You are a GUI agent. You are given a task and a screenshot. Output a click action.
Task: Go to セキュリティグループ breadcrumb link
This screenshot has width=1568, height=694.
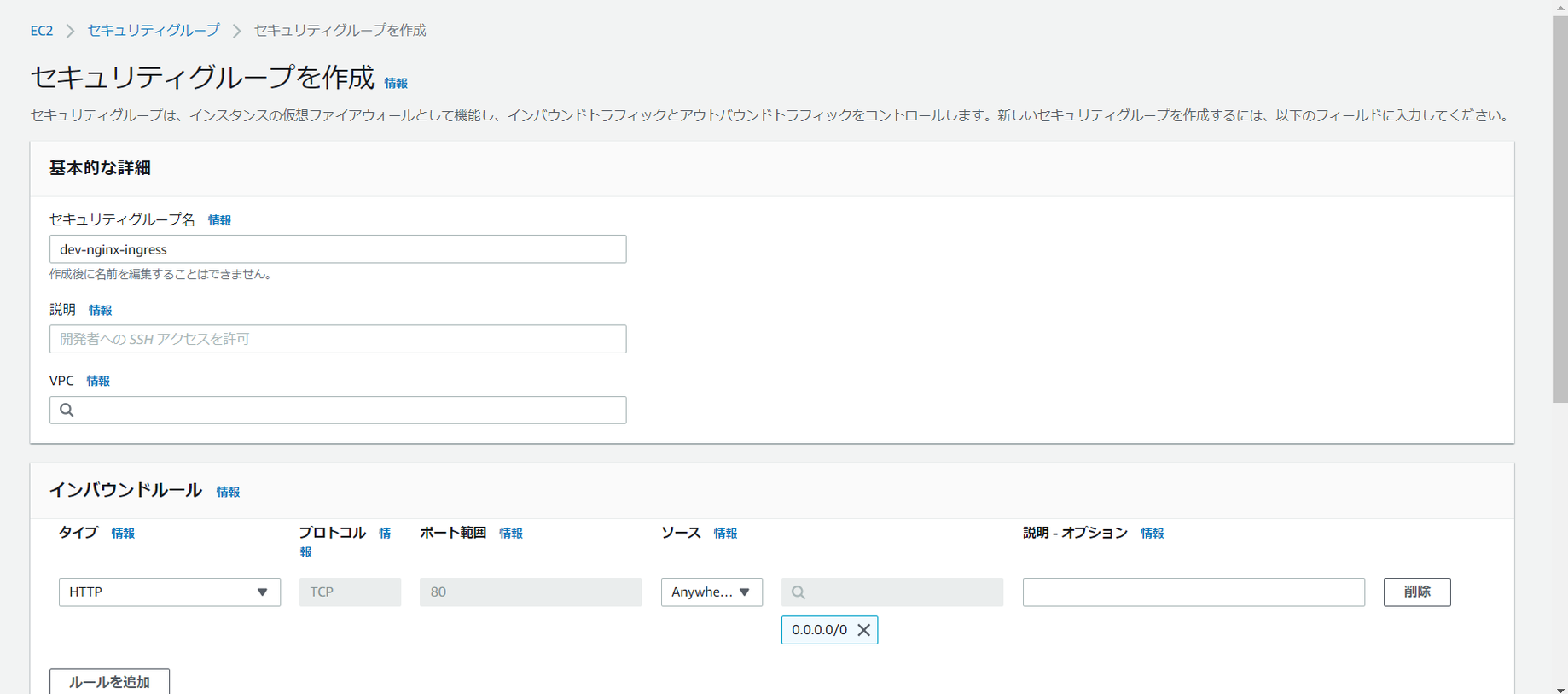click(154, 31)
